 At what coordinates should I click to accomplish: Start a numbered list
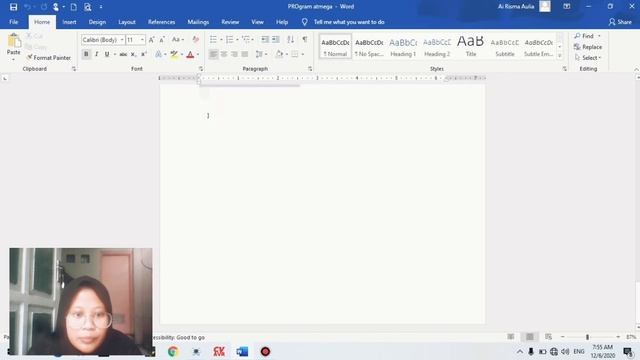pos(229,40)
